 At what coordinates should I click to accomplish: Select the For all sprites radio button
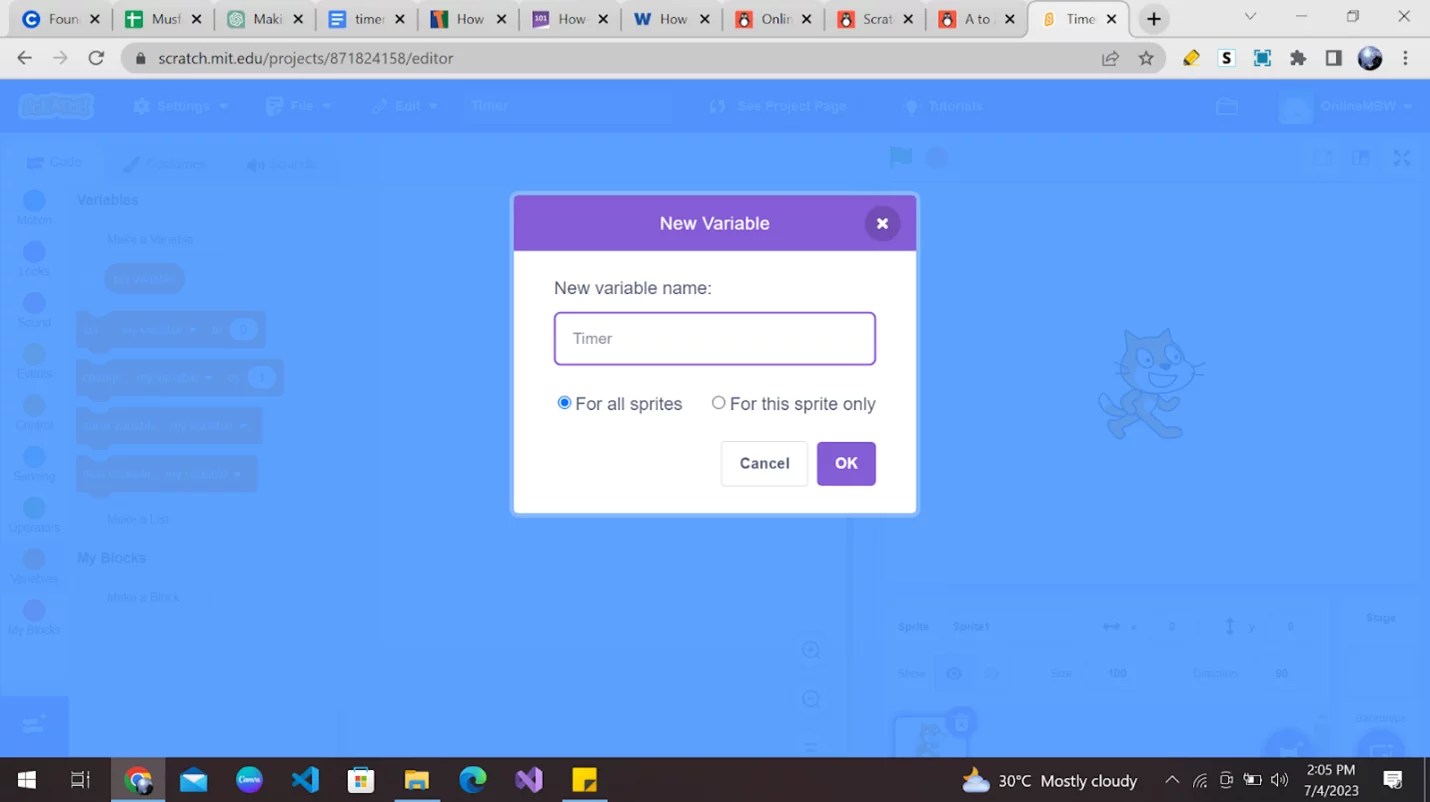click(x=564, y=402)
